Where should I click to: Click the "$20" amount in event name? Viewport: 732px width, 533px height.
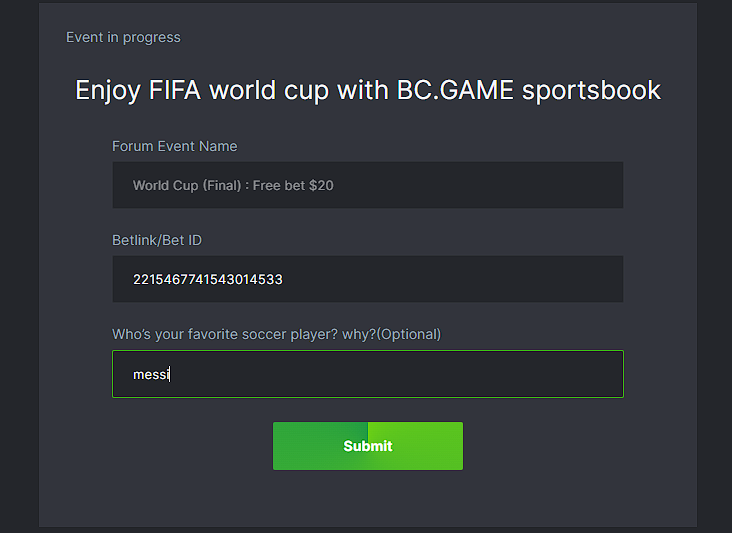pyautogui.click(x=321, y=186)
